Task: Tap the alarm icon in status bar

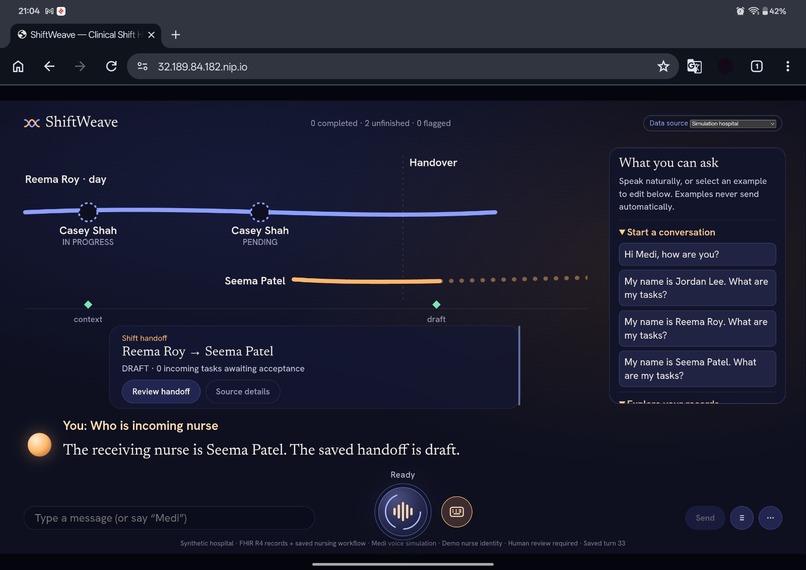Action: [740, 11]
